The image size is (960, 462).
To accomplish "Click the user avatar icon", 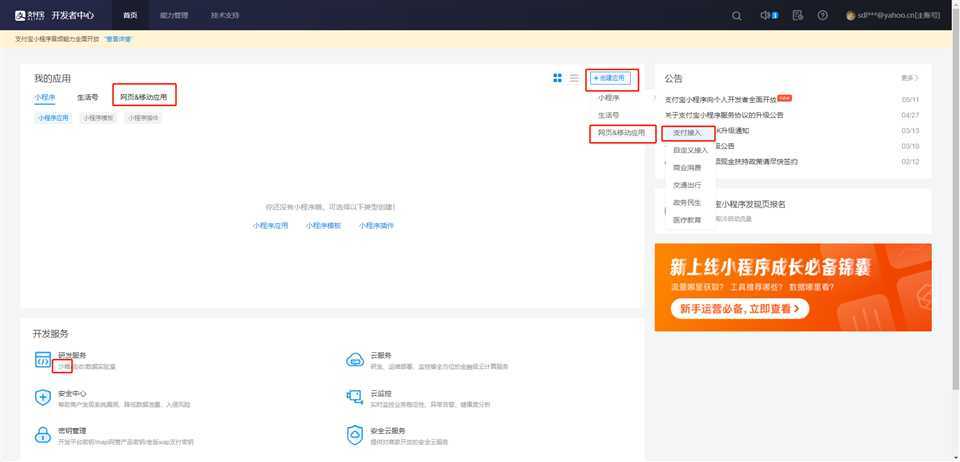I will (x=850, y=16).
